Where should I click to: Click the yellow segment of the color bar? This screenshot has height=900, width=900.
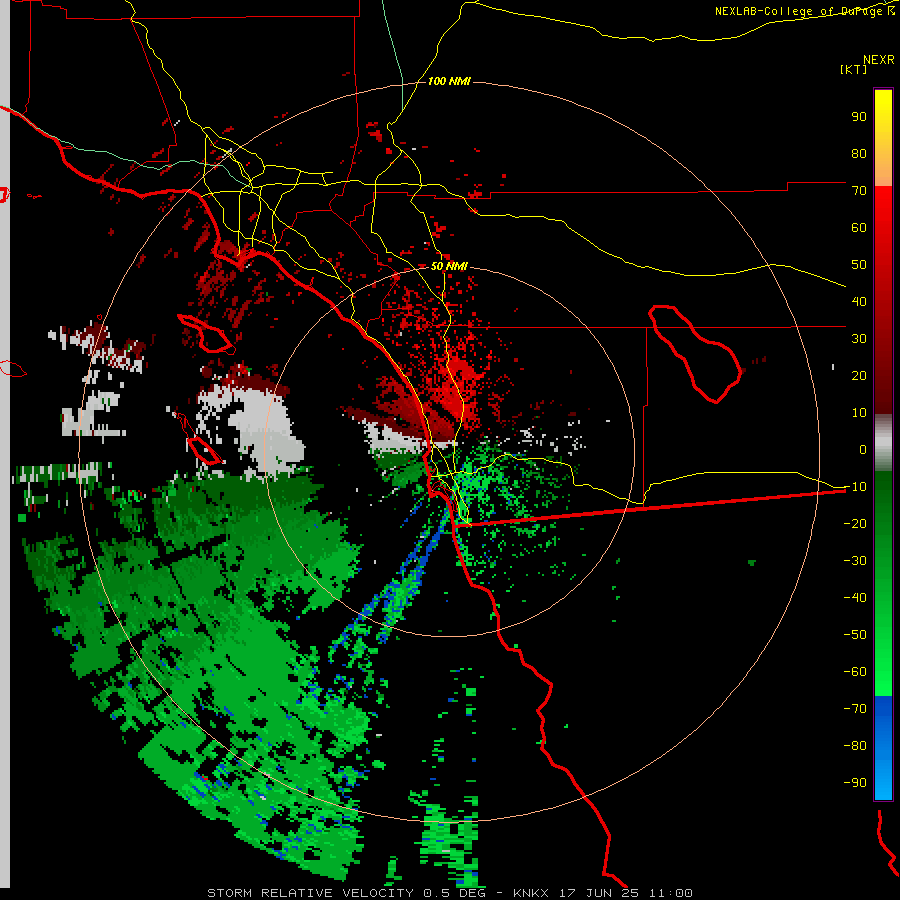(x=883, y=138)
